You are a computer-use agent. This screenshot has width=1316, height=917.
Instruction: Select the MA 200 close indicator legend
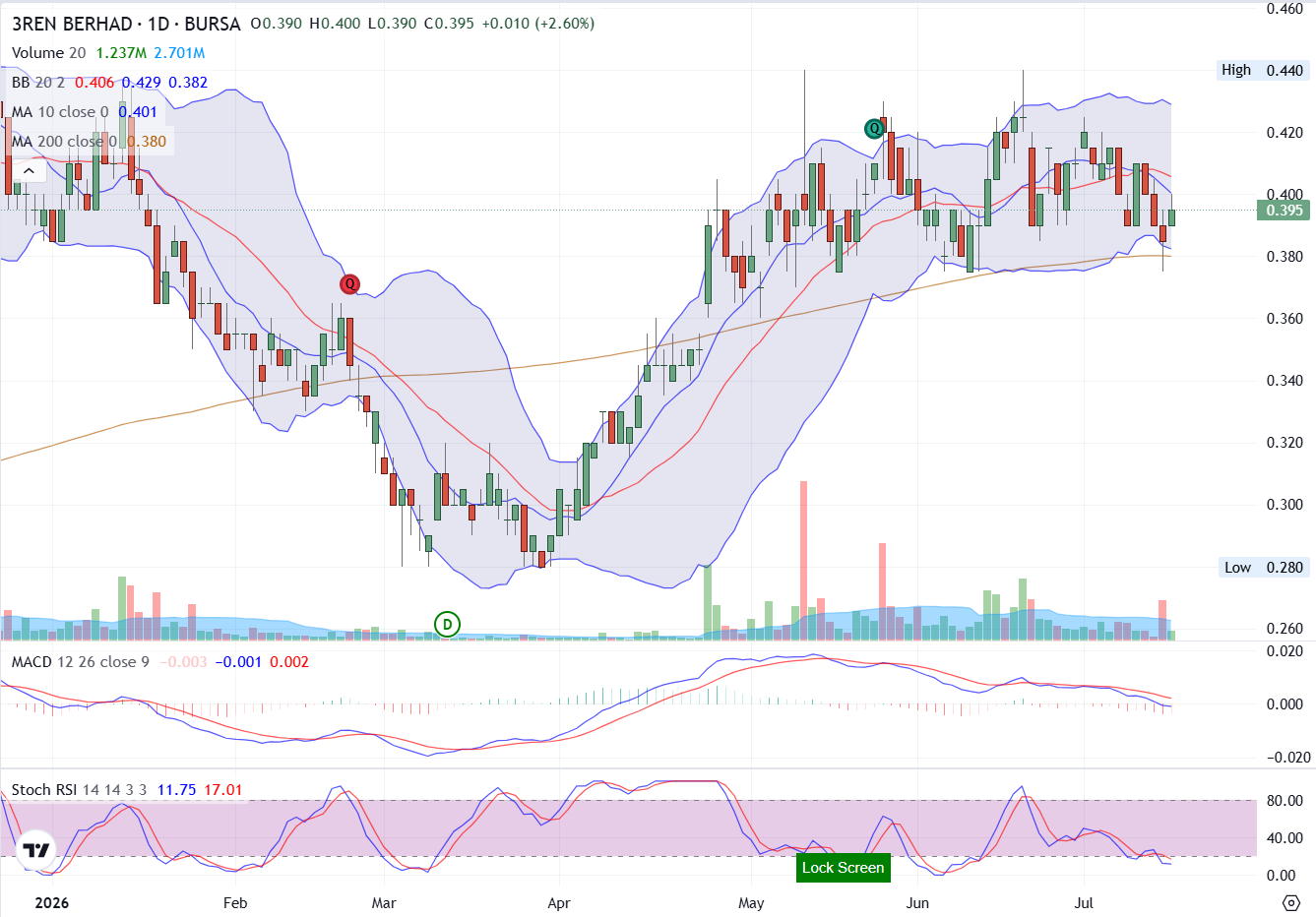tap(64, 142)
